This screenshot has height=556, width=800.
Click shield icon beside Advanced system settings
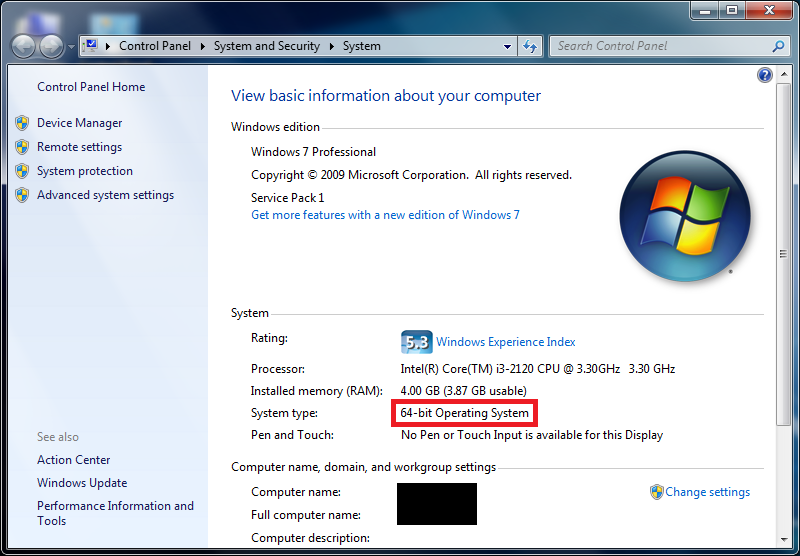[22, 195]
